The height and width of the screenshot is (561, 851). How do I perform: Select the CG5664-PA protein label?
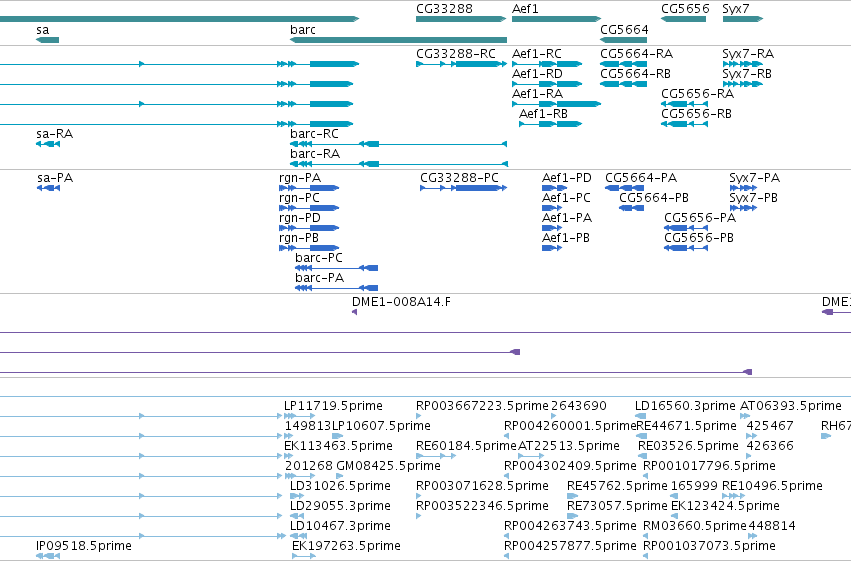pos(641,178)
